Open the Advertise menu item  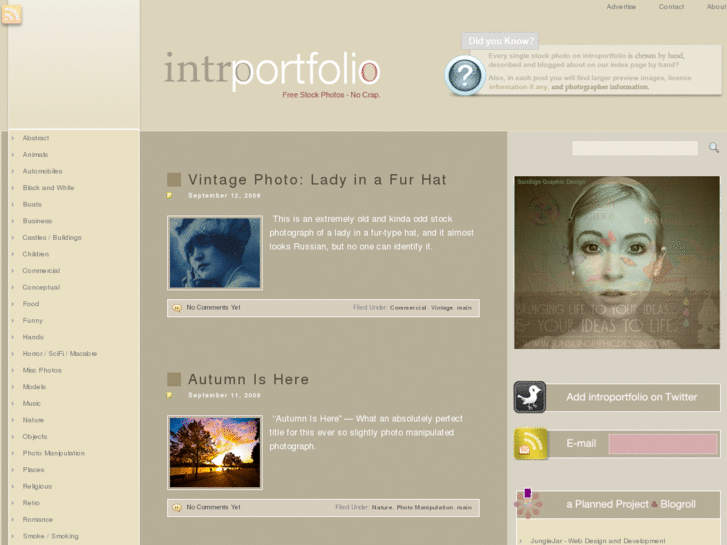[621, 7]
